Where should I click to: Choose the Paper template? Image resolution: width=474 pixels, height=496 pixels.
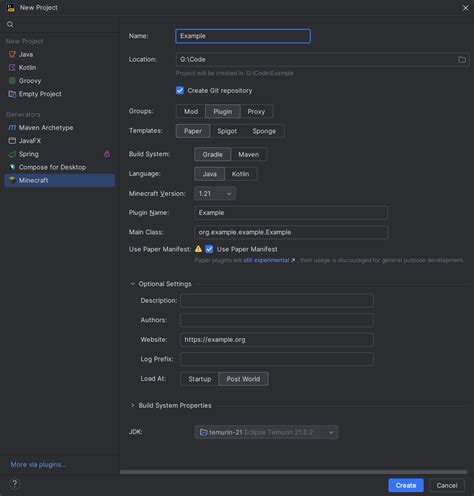193,131
